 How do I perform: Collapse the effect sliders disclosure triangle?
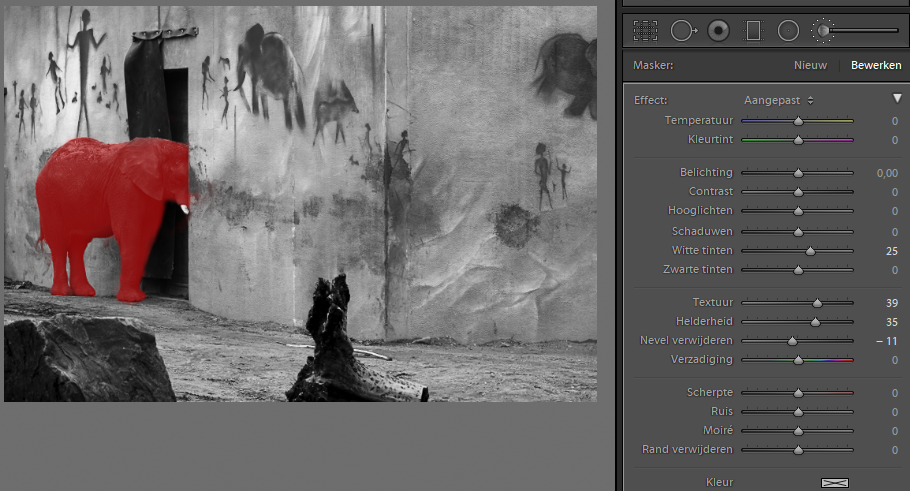click(897, 99)
